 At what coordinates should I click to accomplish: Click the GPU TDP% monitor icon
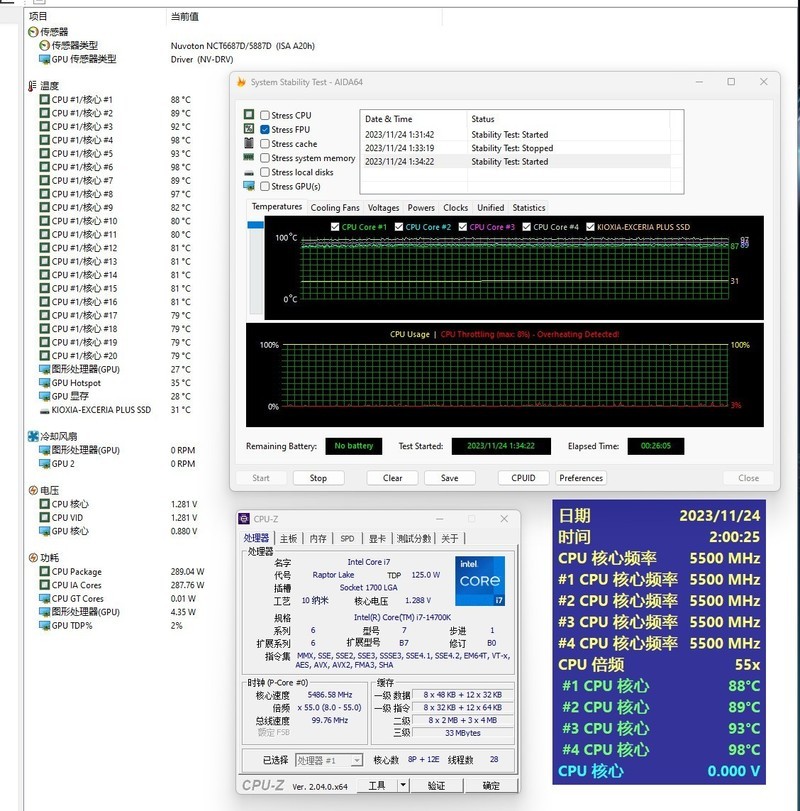[44, 625]
